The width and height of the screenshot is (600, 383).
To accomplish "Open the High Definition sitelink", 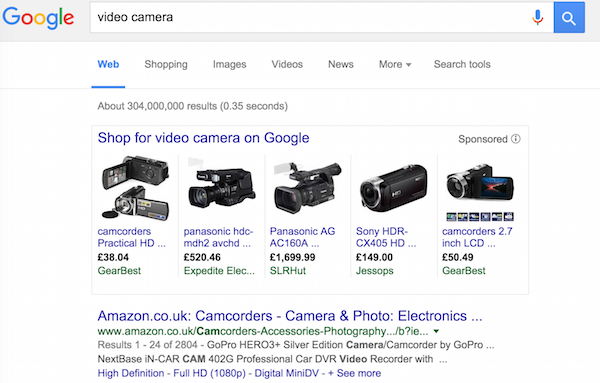I will (x=131, y=373).
